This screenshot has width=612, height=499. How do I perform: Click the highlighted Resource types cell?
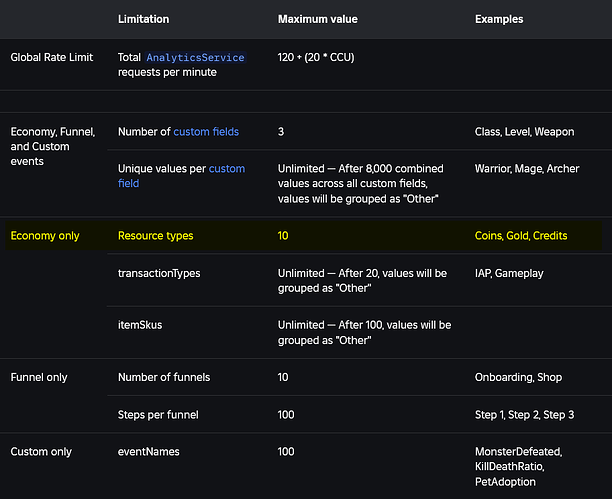coord(155,236)
